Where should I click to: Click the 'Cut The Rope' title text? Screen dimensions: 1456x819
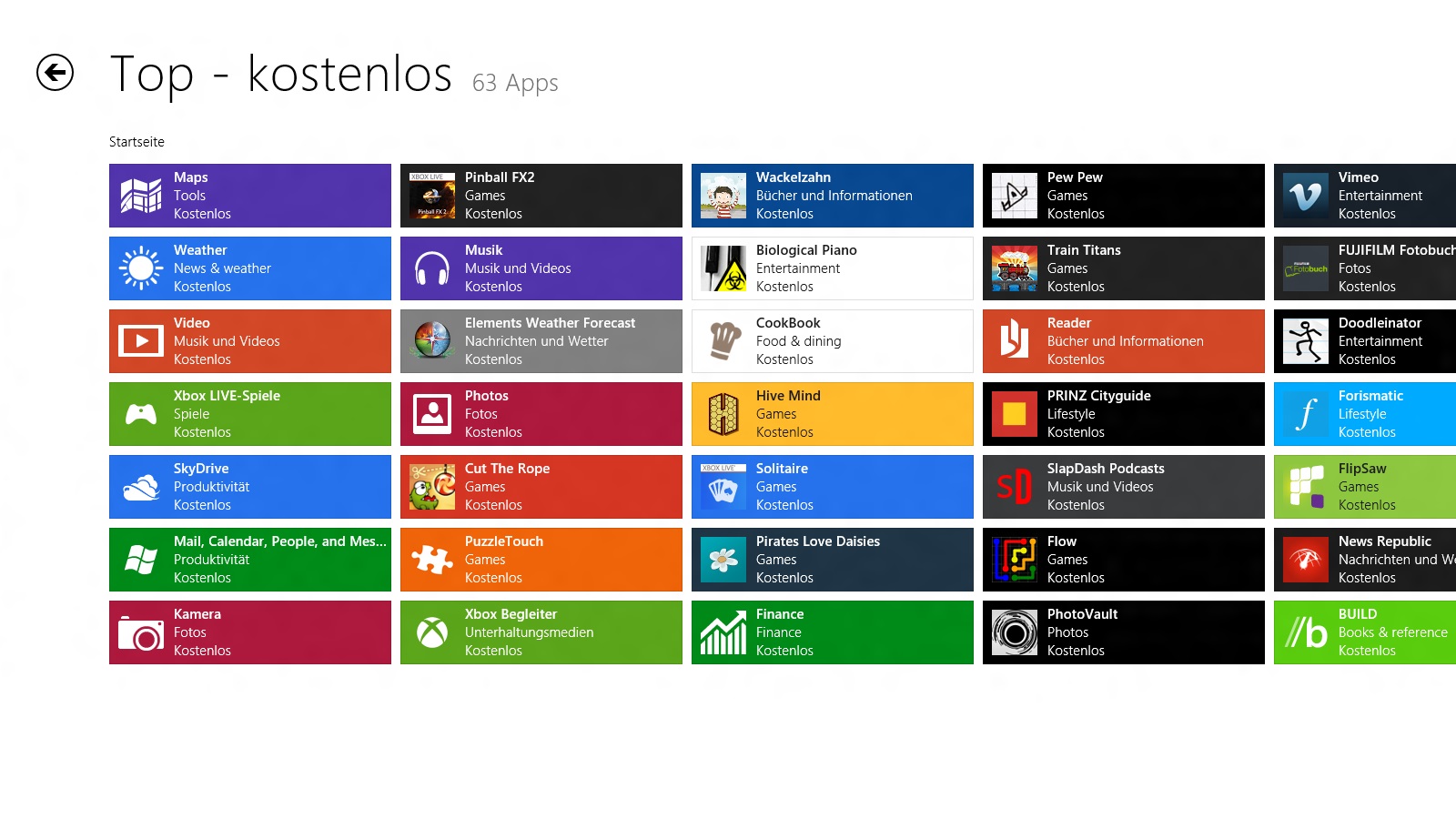[x=507, y=469]
